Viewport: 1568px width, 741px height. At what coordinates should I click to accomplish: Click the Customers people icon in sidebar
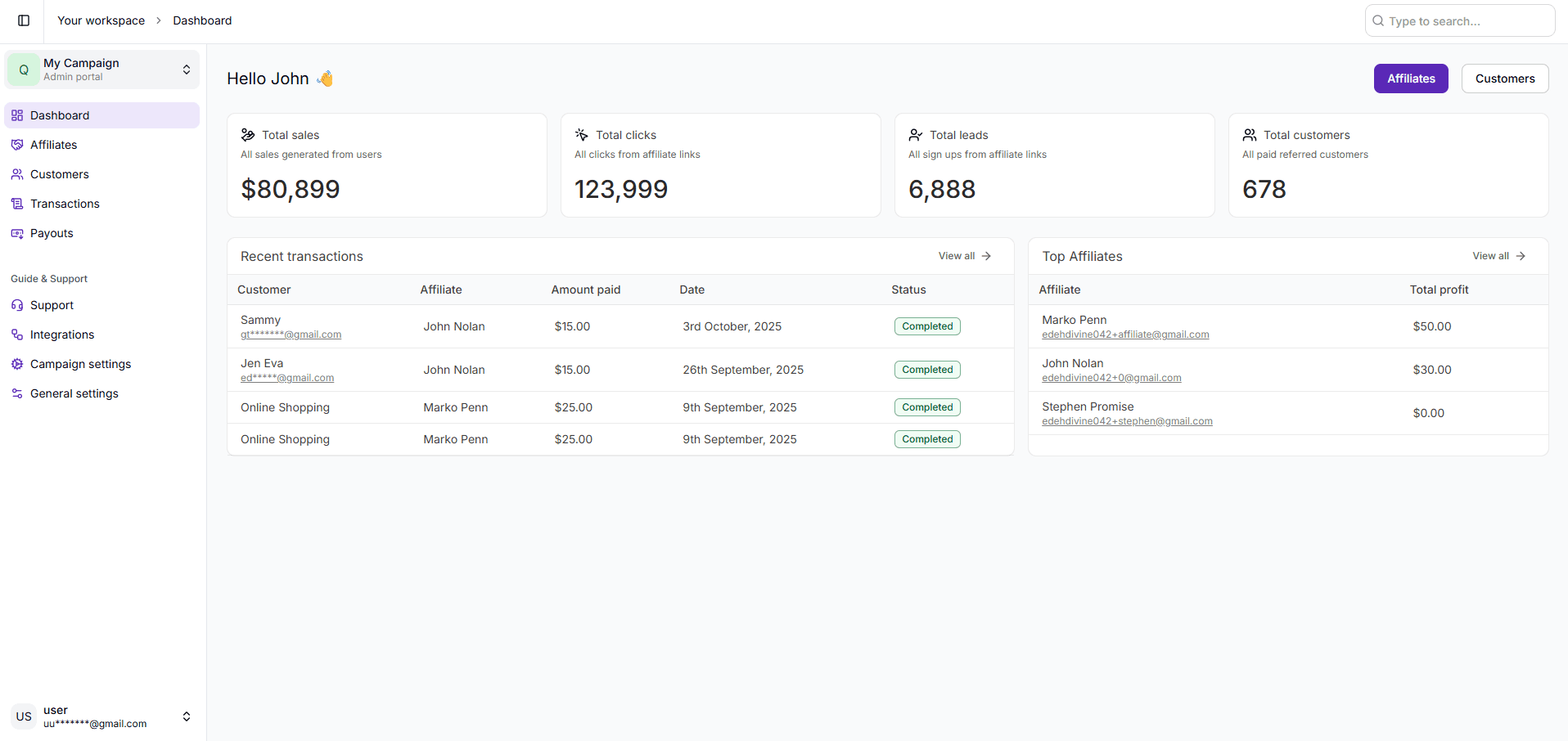point(17,174)
